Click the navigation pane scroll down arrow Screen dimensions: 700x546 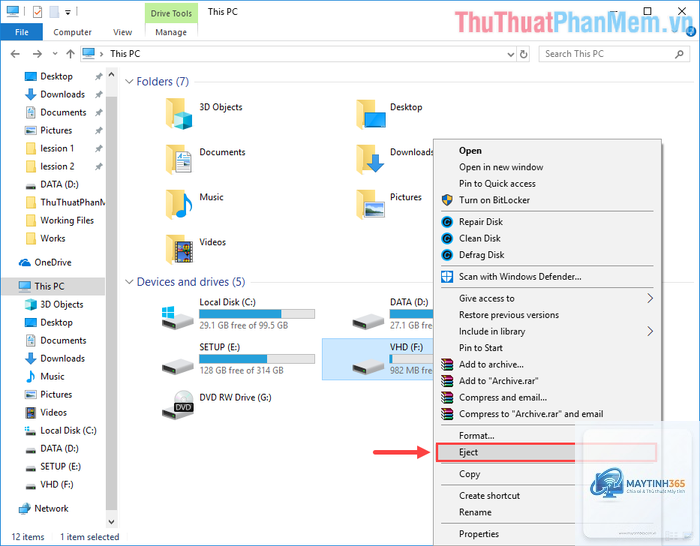(112, 521)
